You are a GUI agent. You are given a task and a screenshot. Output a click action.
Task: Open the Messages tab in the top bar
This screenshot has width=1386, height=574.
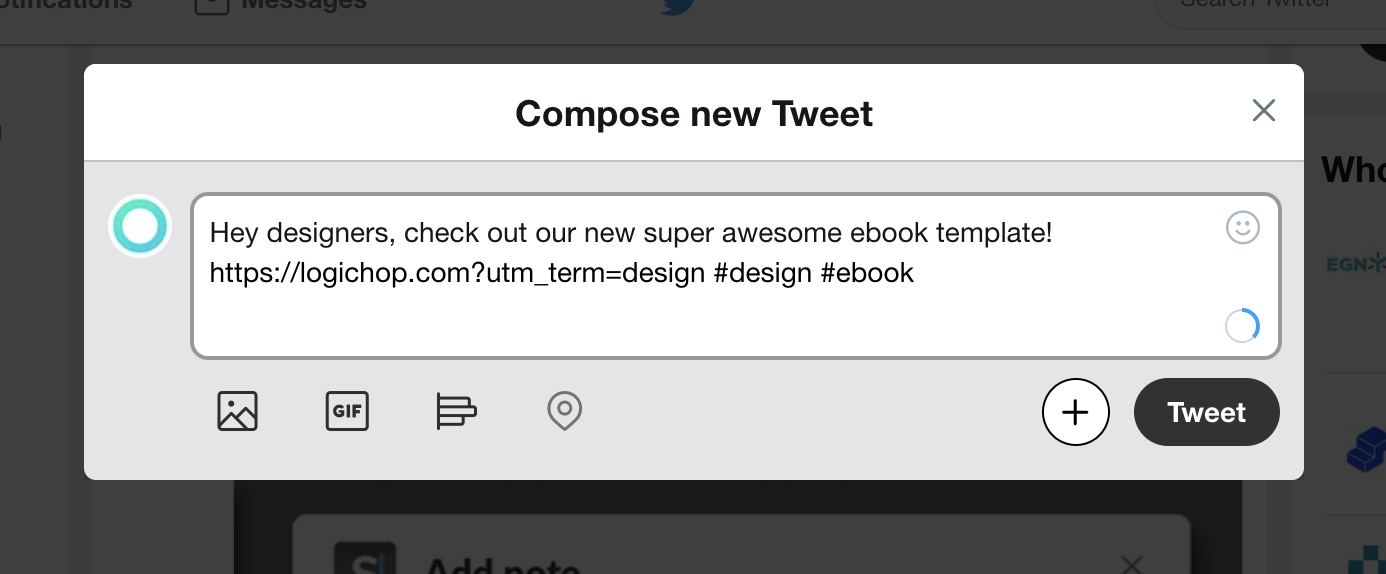tap(281, 5)
